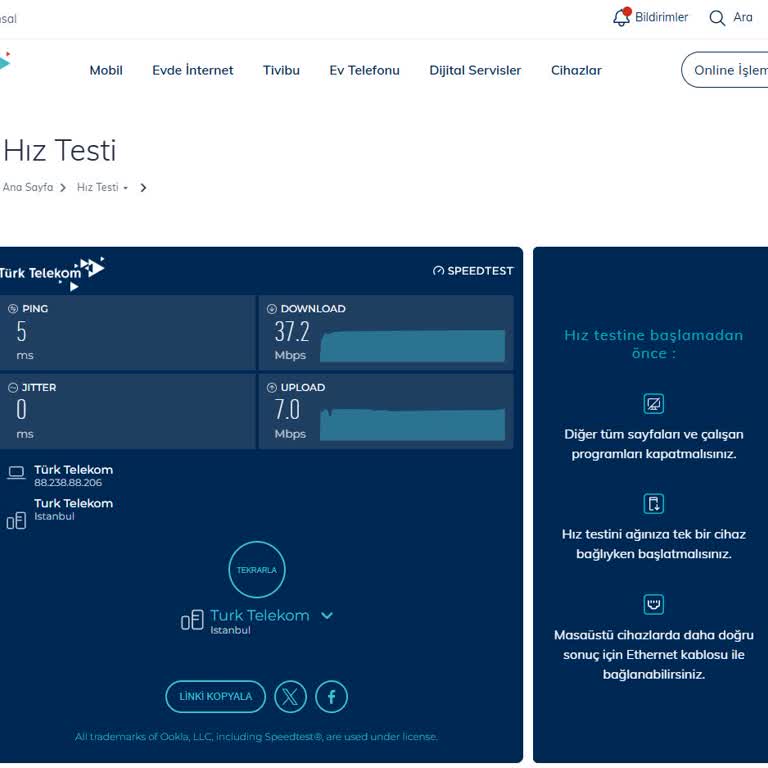Click the 'tek bir cihaz' tip text
The height and width of the screenshot is (768, 768).
point(653,544)
